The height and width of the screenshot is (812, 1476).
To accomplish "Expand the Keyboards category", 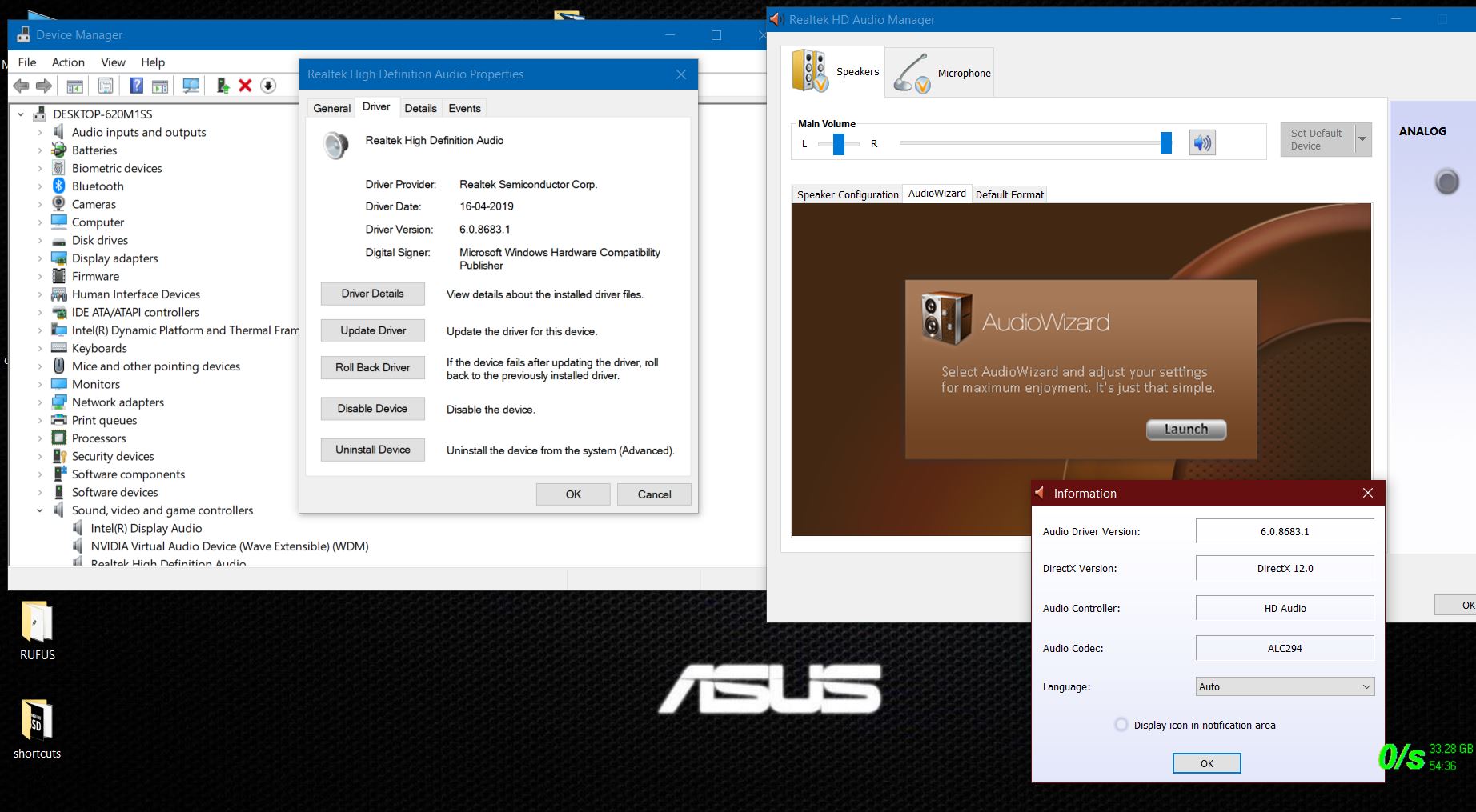I will (x=40, y=348).
